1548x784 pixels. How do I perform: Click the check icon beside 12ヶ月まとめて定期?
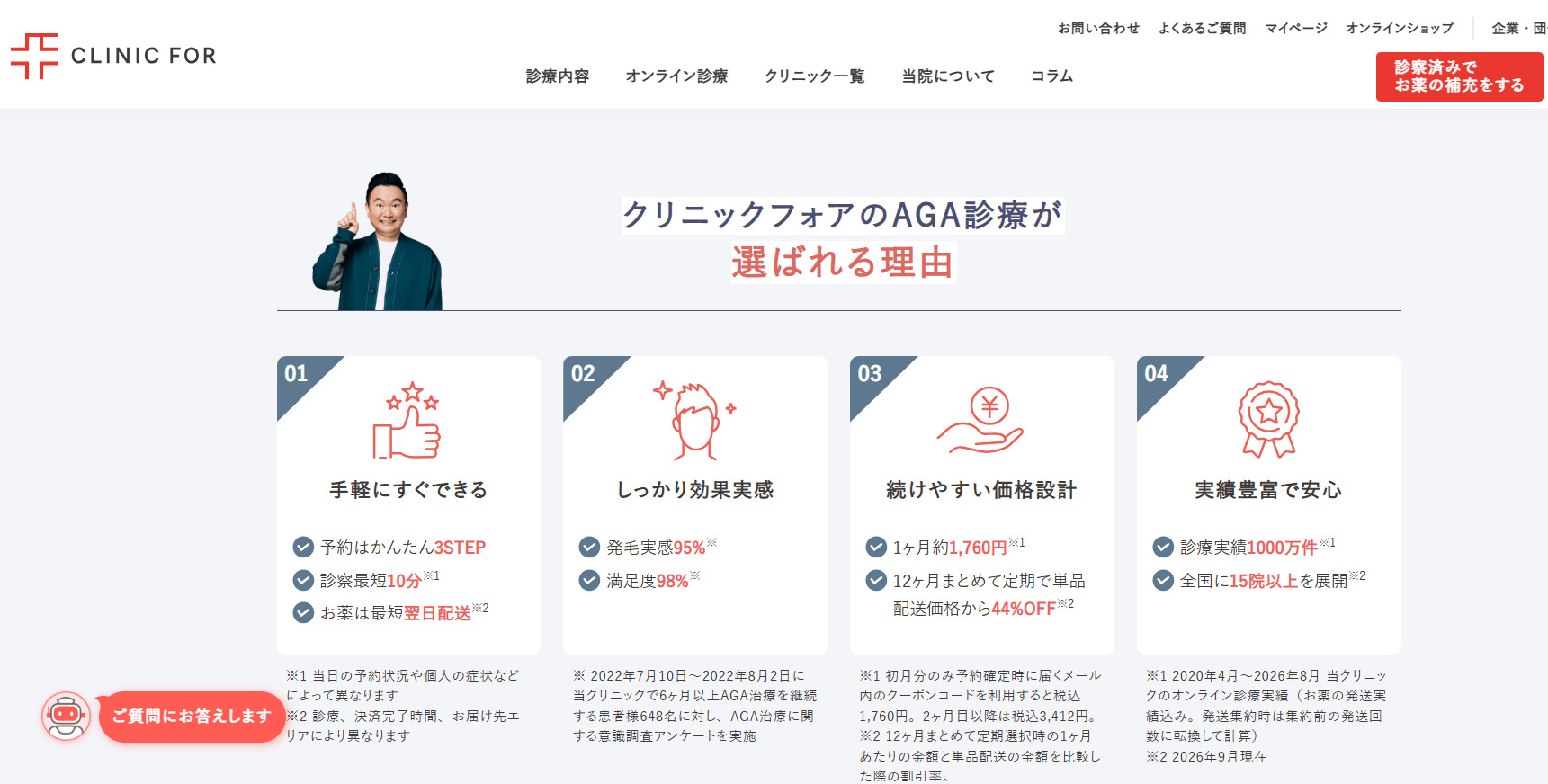coord(876,580)
